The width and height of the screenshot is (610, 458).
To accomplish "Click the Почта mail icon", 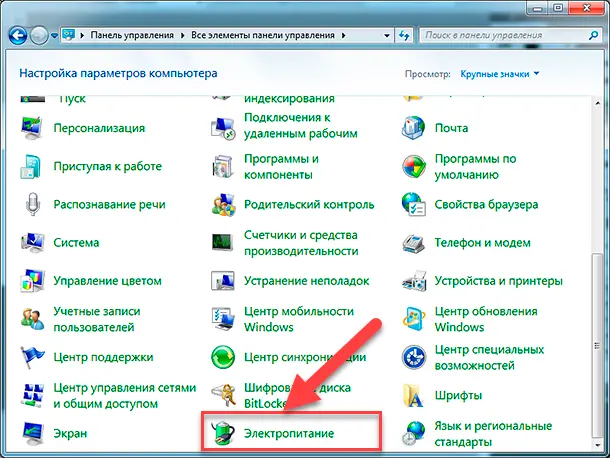I will point(413,128).
